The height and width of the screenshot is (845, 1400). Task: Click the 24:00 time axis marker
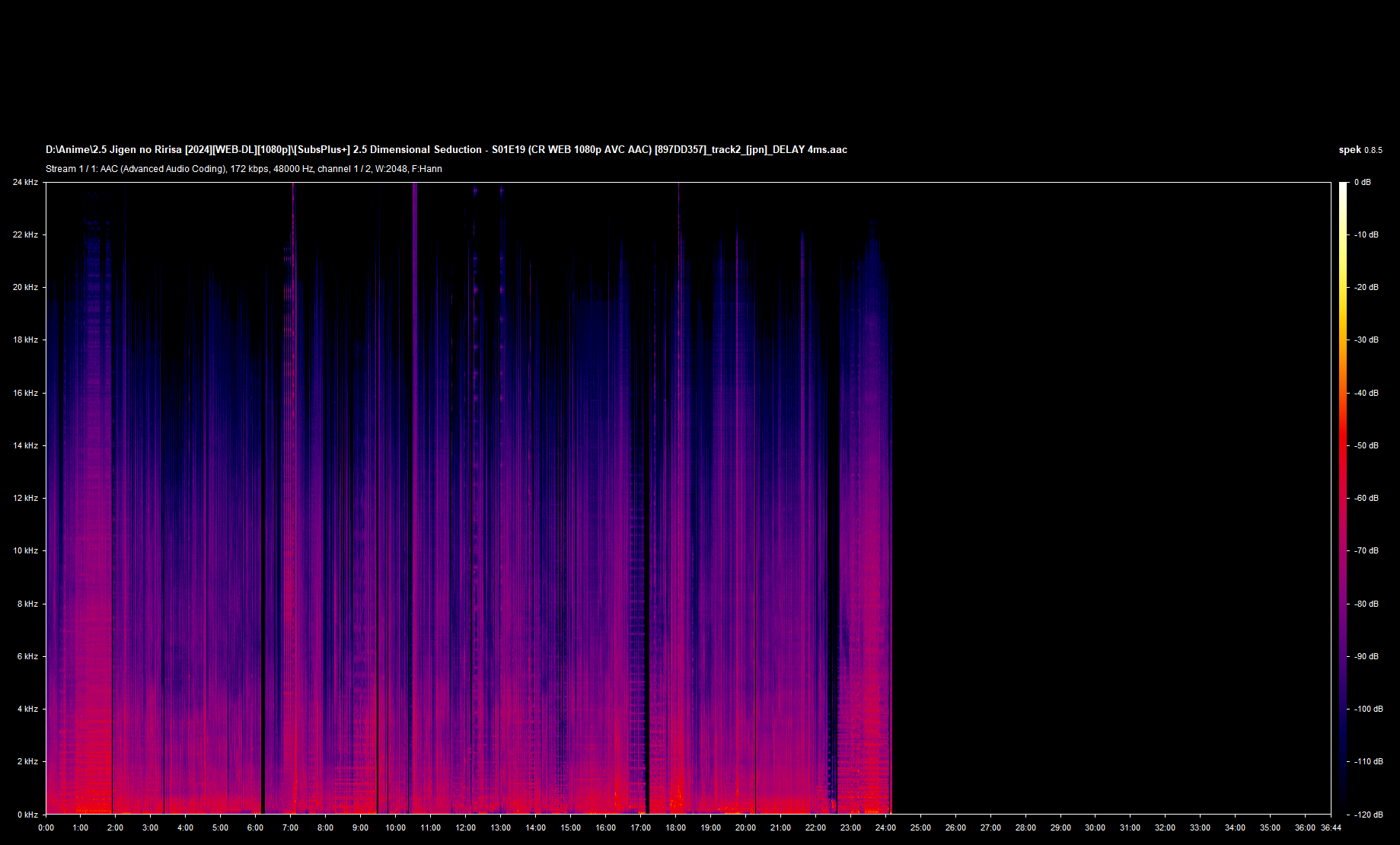coord(885,827)
